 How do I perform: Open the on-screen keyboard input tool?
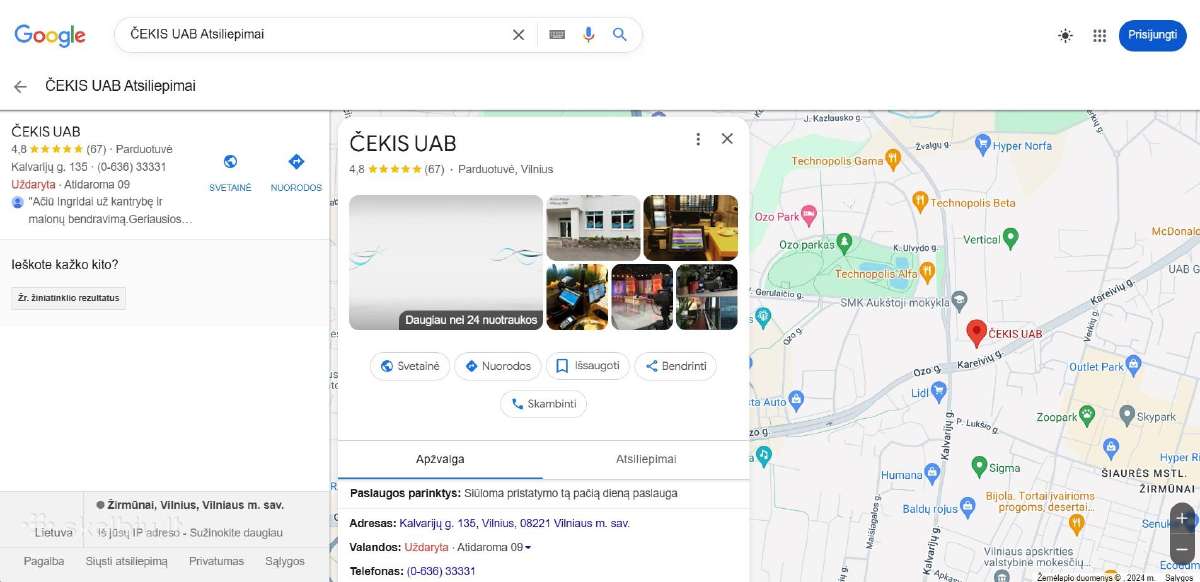click(557, 35)
